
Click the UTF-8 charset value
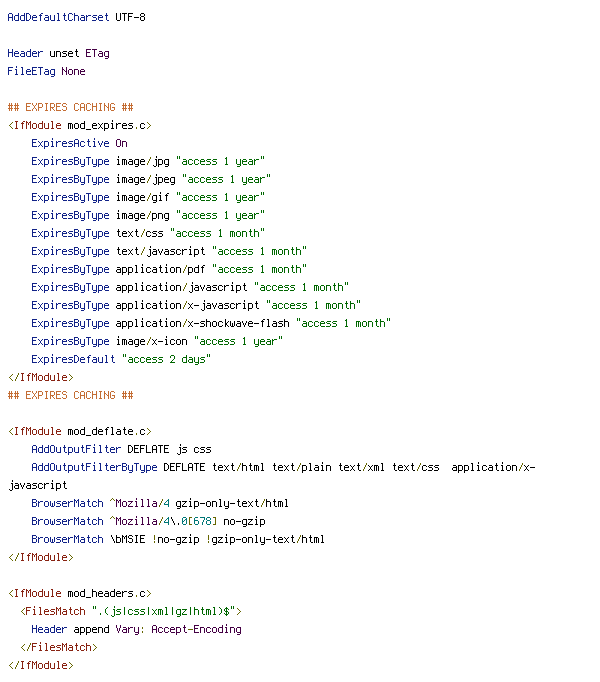130,17
